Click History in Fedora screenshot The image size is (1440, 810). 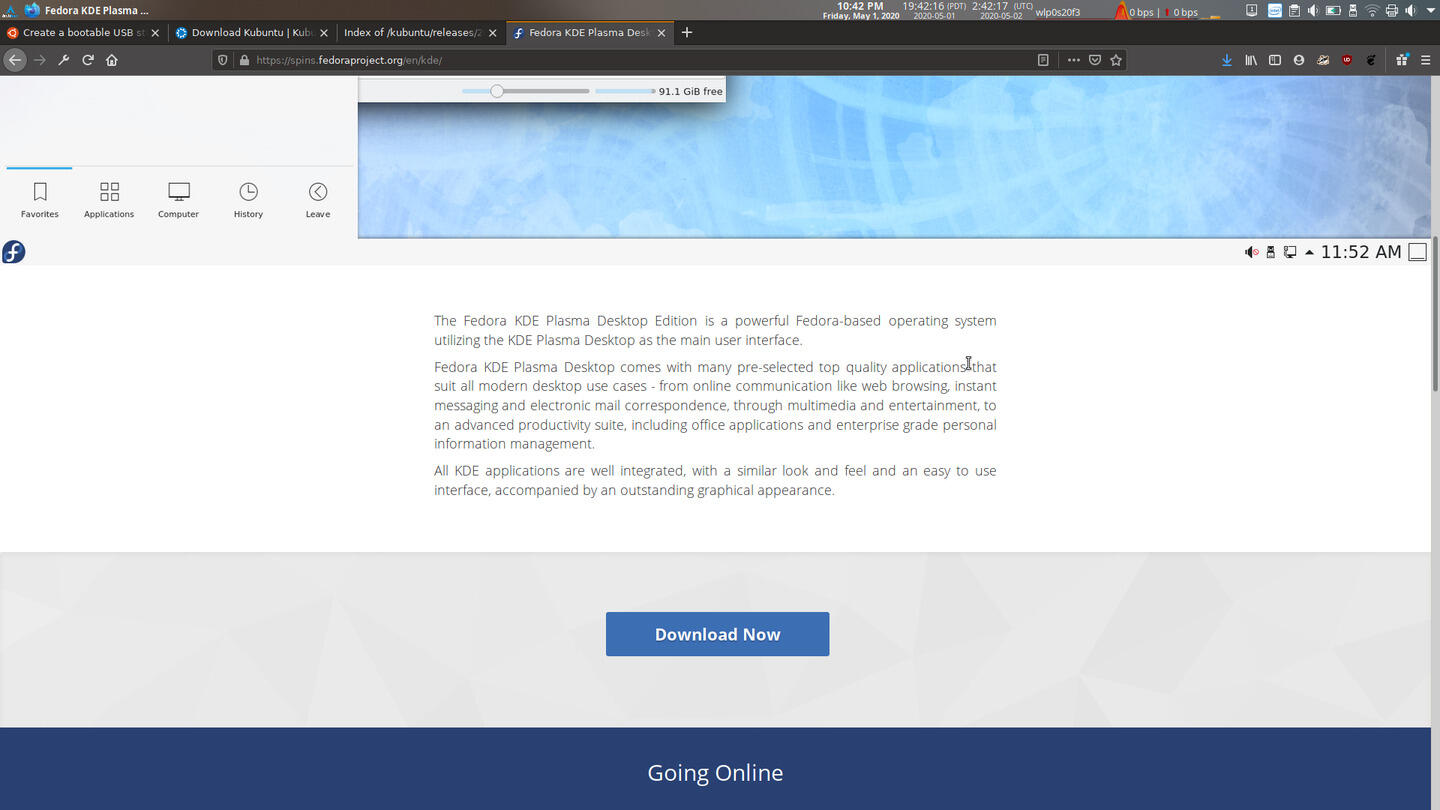[248, 199]
